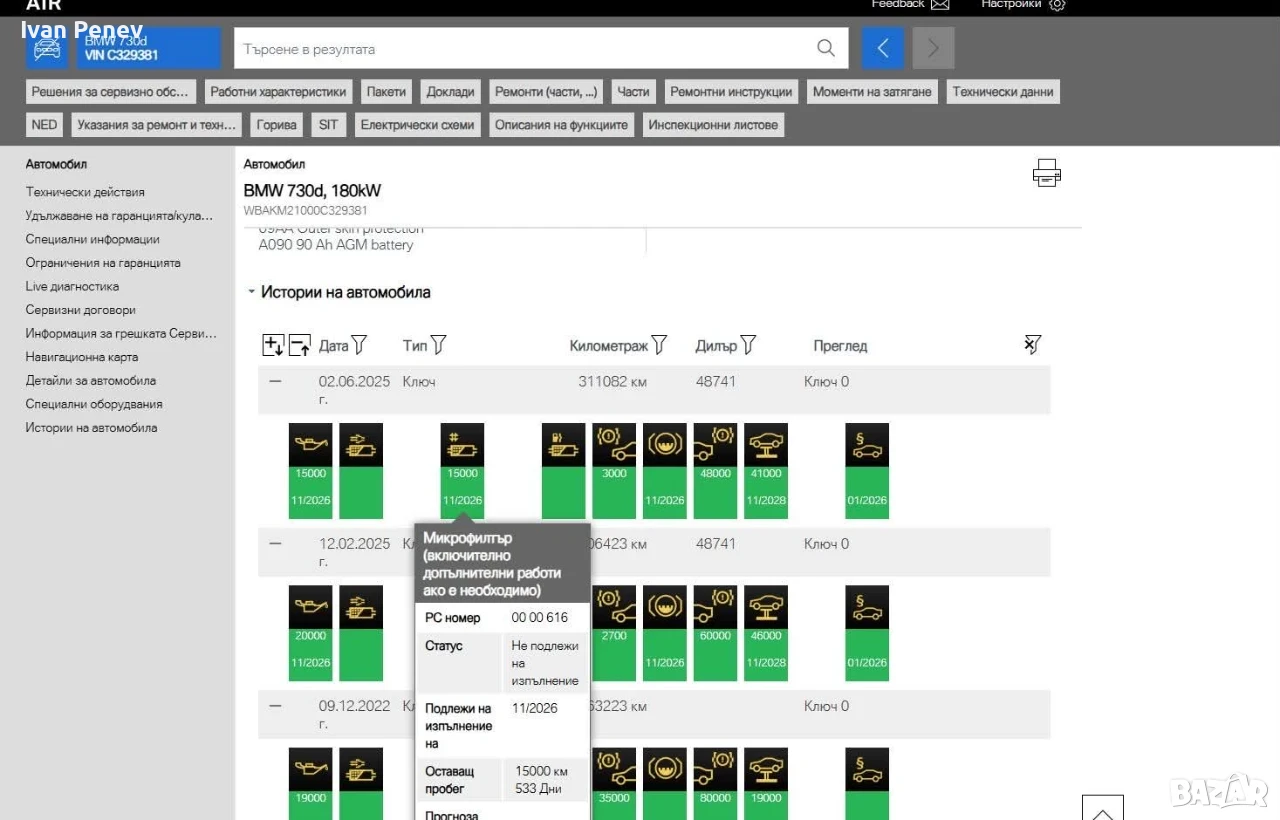Open Технически данни tab

pyautogui.click(x=1003, y=92)
